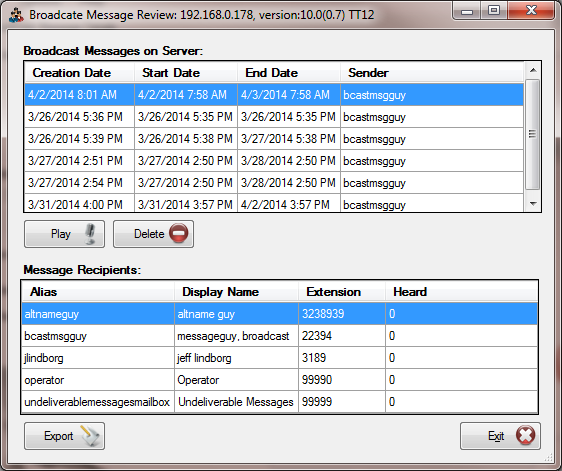Image resolution: width=562 pixels, height=471 pixels.
Task: Select message created 3/26/2014 5:36 PM
Action: [274, 117]
